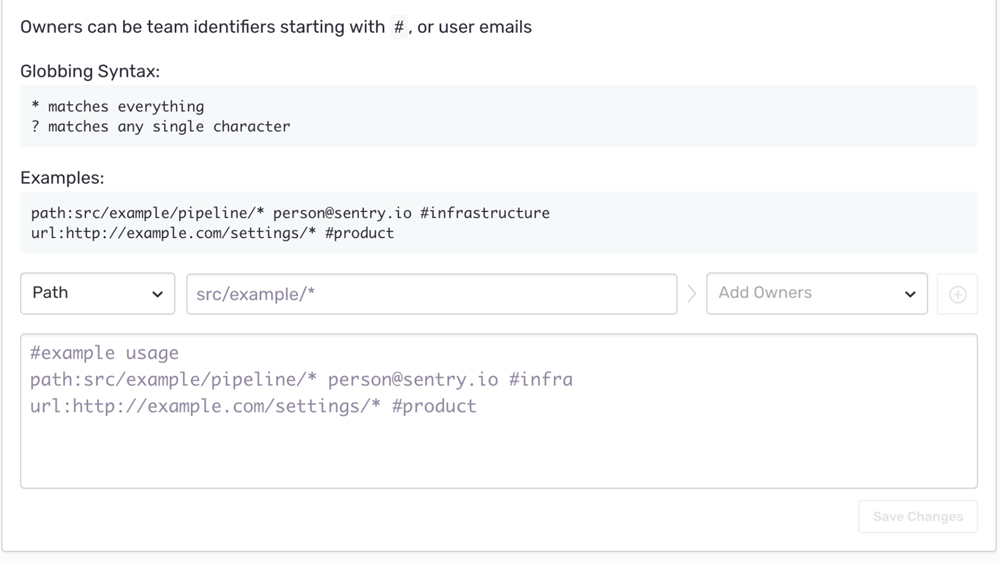Click the add rule plus circle icon
The height and width of the screenshot is (563, 1000).
pos(957,294)
